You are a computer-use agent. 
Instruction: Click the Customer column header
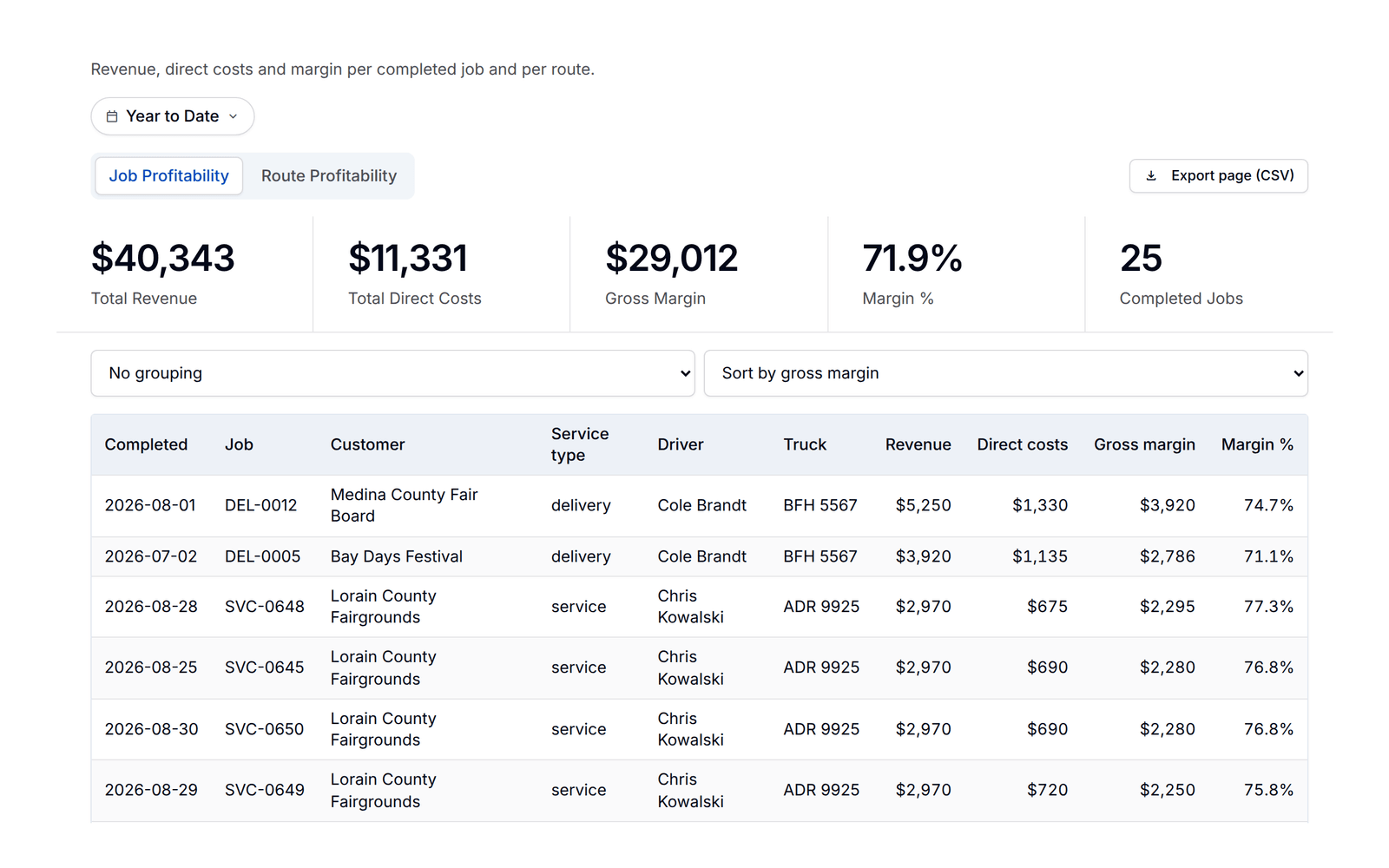click(367, 444)
